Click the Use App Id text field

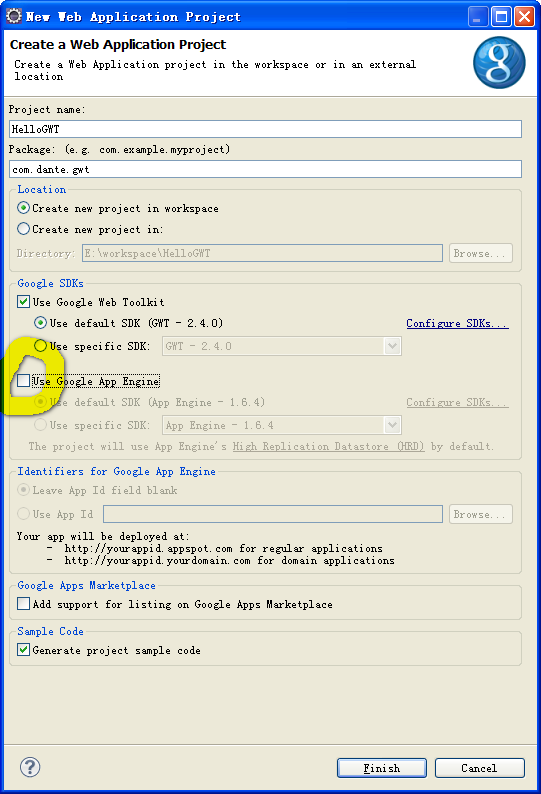pos(273,514)
